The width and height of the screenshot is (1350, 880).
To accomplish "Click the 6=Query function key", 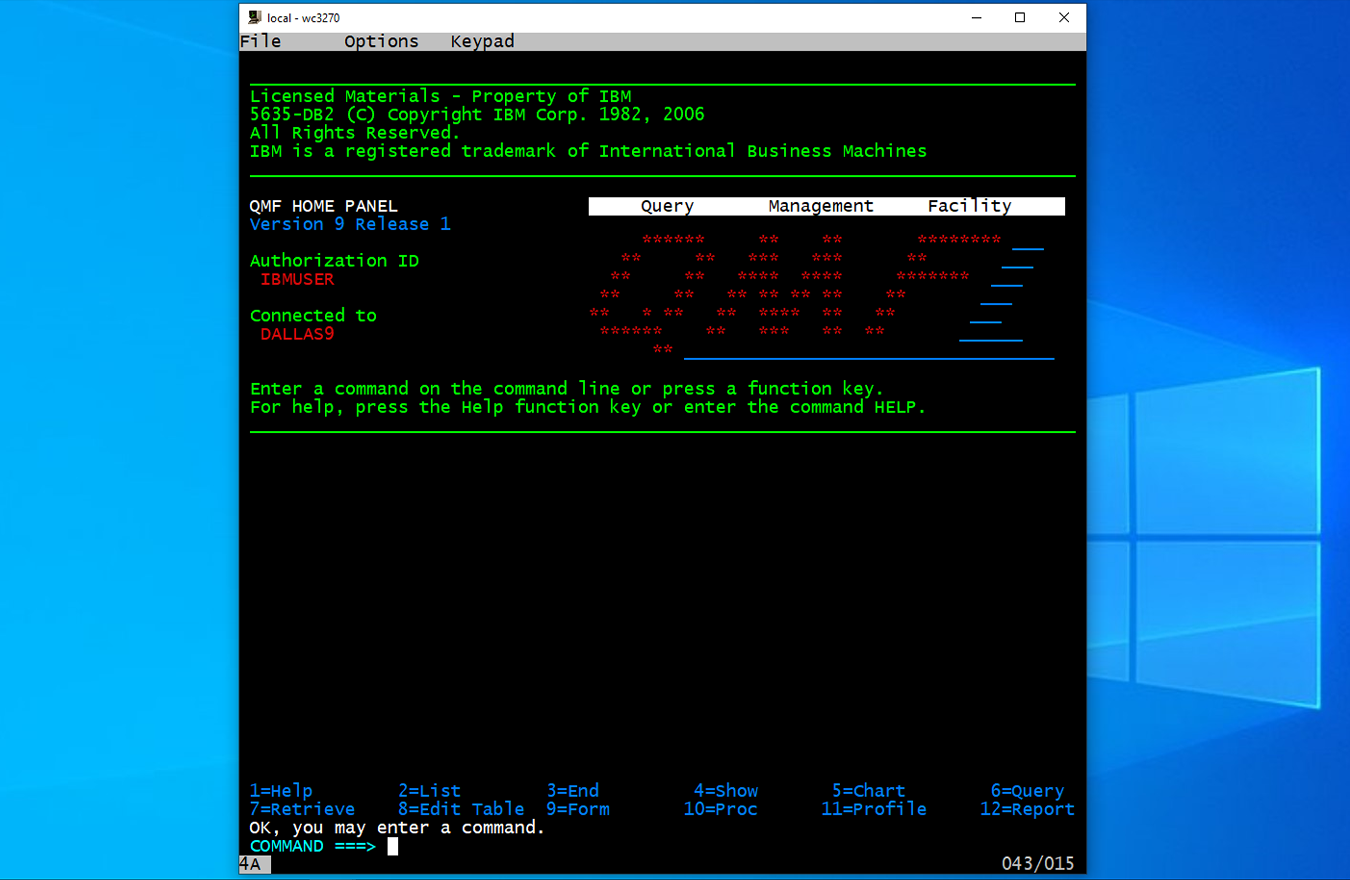I will click(1027, 791).
